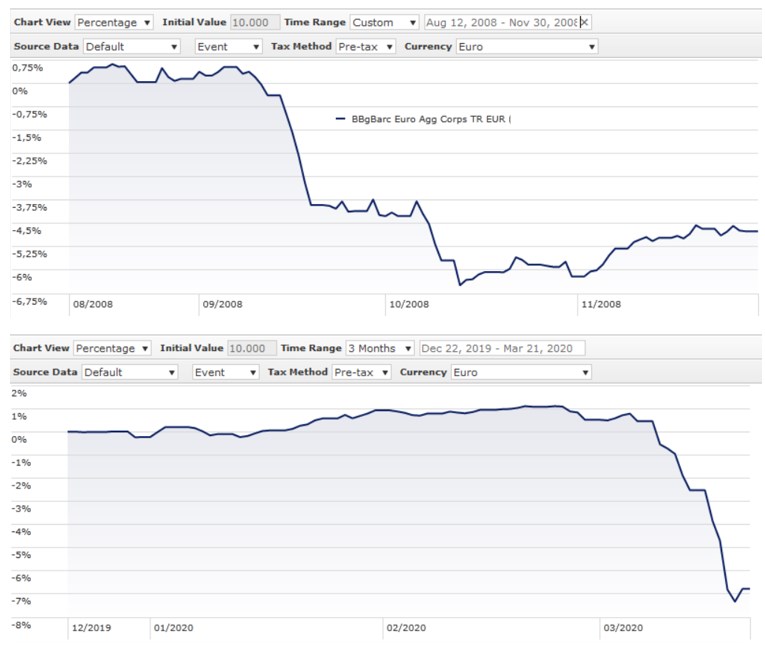Screen dimensions: 765x658
Task: Open Time Range dropdown showing Custom
Action: [x=386, y=22]
